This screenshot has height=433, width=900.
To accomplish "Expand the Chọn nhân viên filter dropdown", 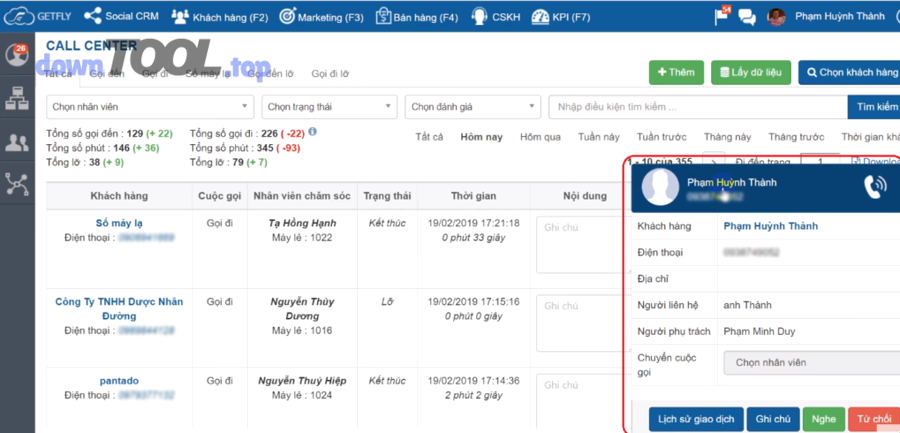I will [x=150, y=107].
